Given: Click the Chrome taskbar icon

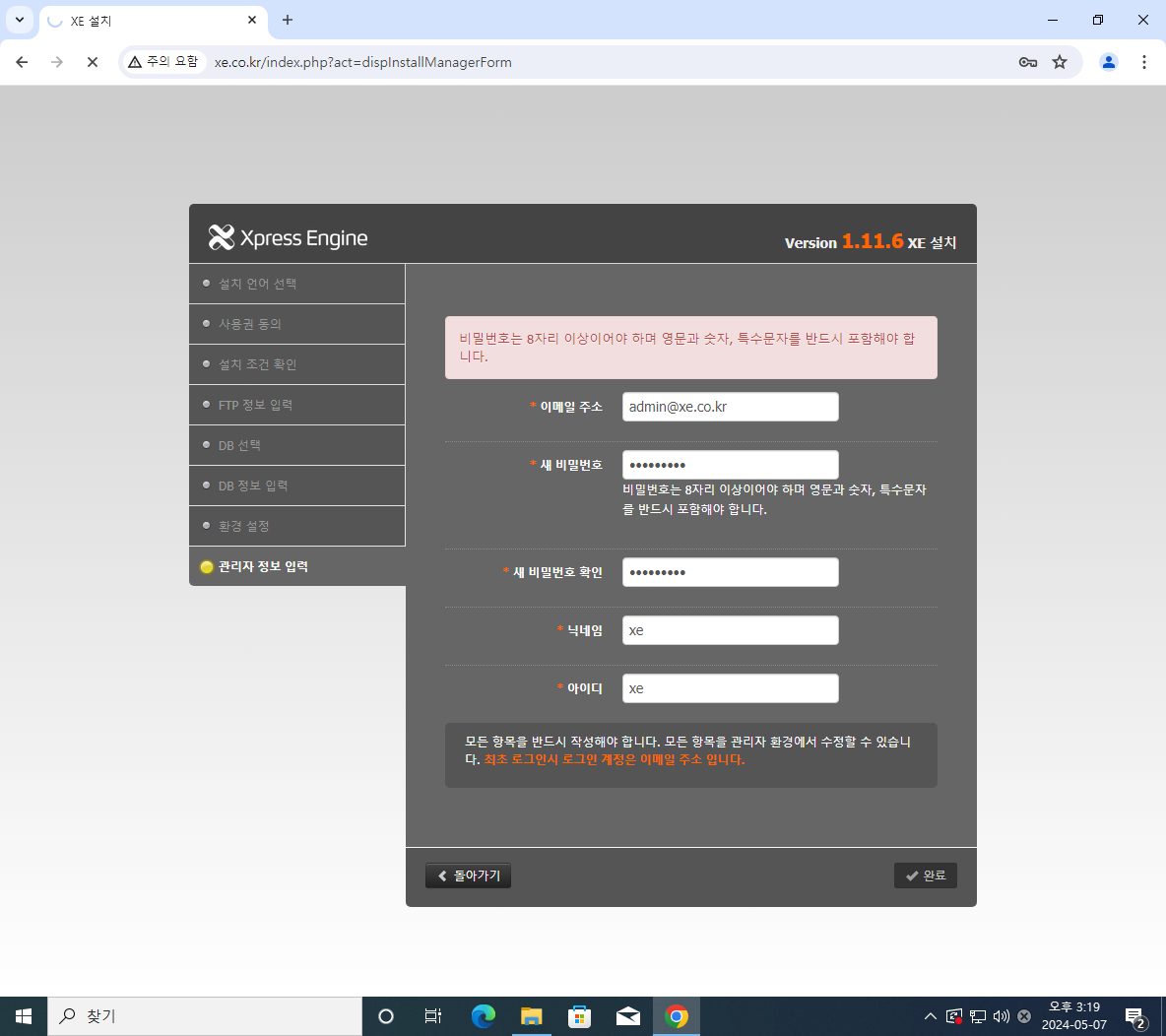Looking at the screenshot, I should coord(676,1016).
